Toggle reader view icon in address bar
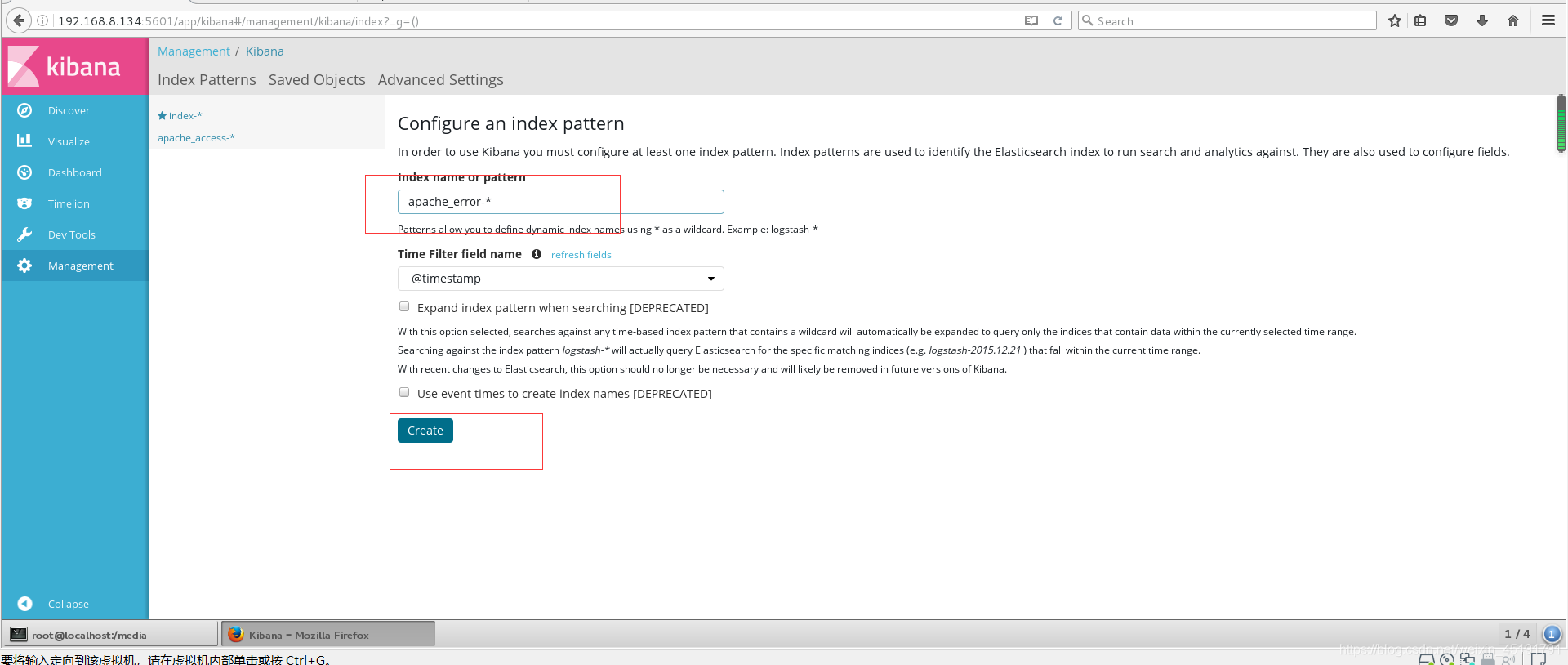Image resolution: width=1568 pixels, height=665 pixels. pos(1031,20)
